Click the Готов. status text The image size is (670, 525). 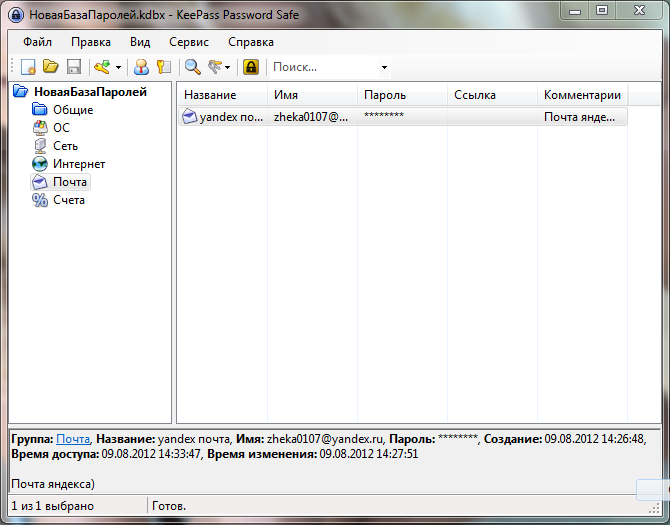tap(169, 506)
